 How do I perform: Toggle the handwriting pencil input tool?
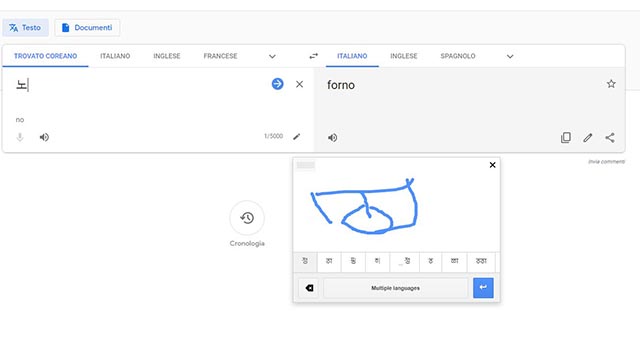297,136
